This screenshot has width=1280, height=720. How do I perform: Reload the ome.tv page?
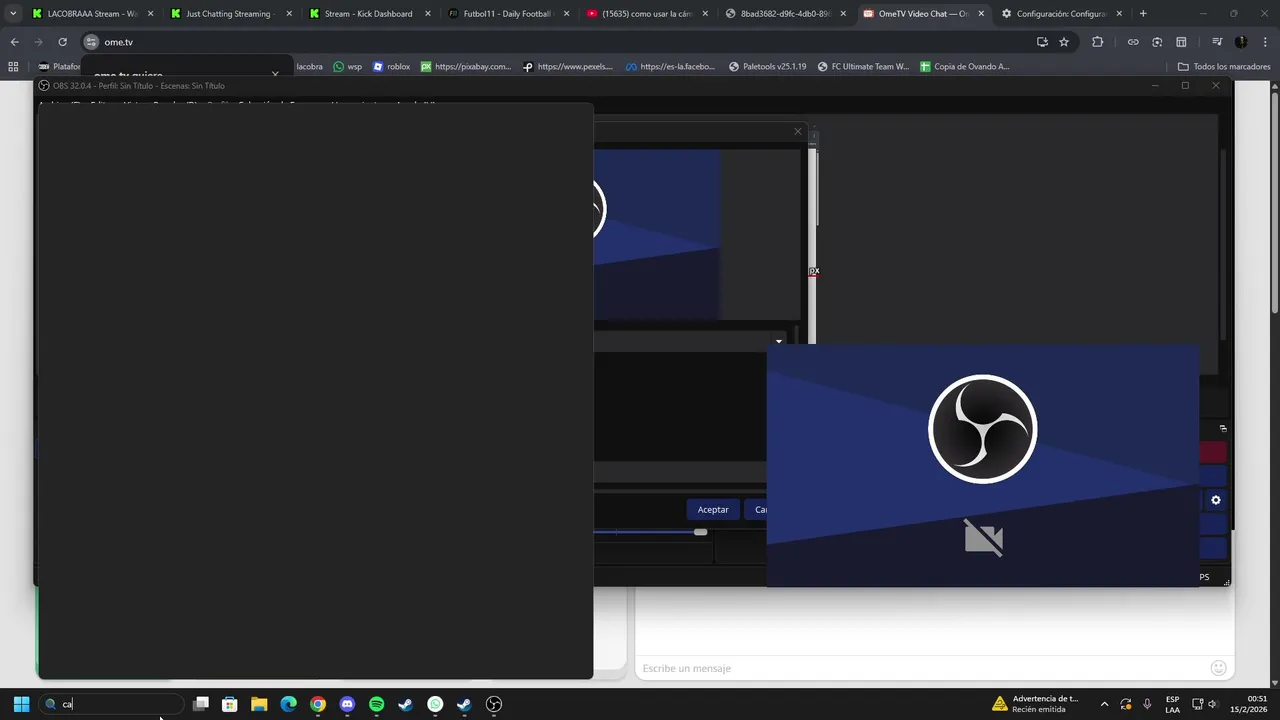(x=62, y=42)
